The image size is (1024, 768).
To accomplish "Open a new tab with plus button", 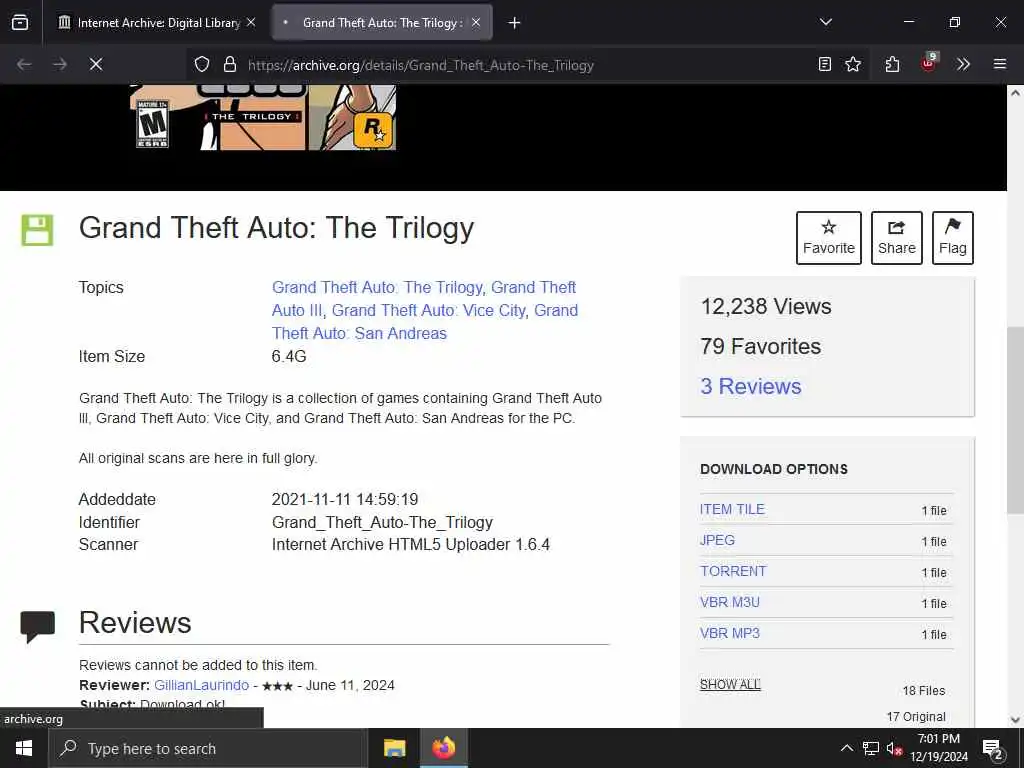I will [515, 23].
